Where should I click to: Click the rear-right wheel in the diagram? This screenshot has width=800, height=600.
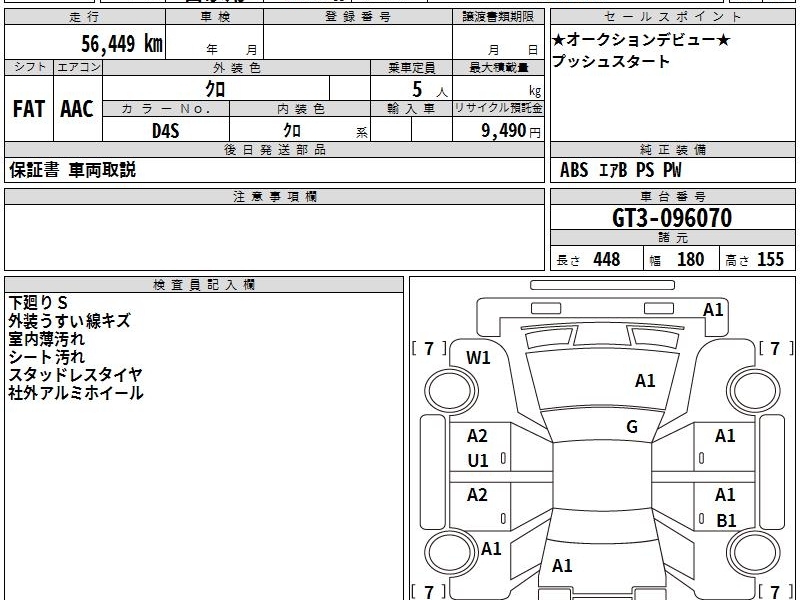(754, 553)
